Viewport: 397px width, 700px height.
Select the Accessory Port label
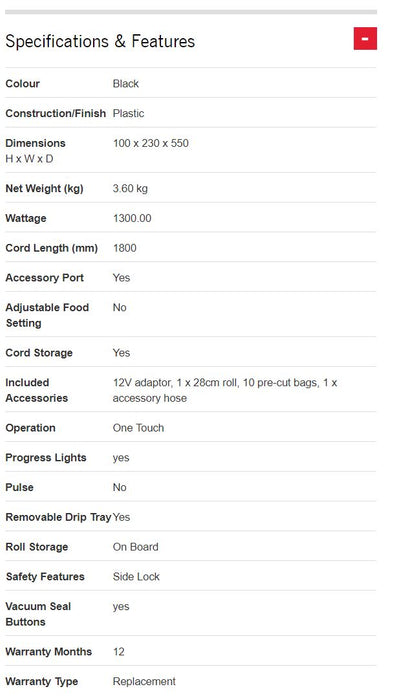click(44, 278)
